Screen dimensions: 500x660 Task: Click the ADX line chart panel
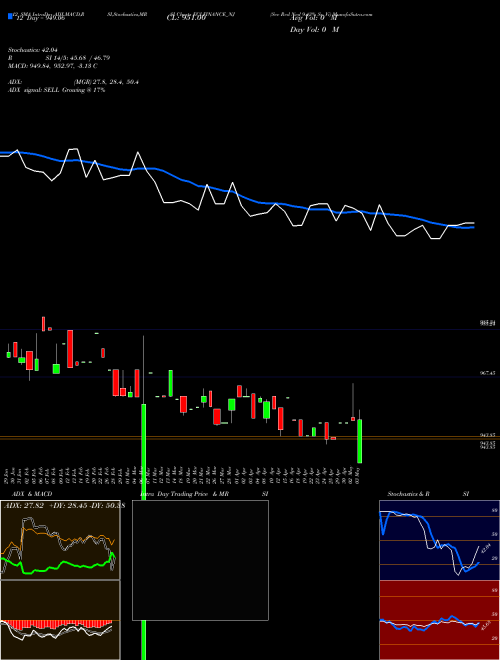click(60, 540)
